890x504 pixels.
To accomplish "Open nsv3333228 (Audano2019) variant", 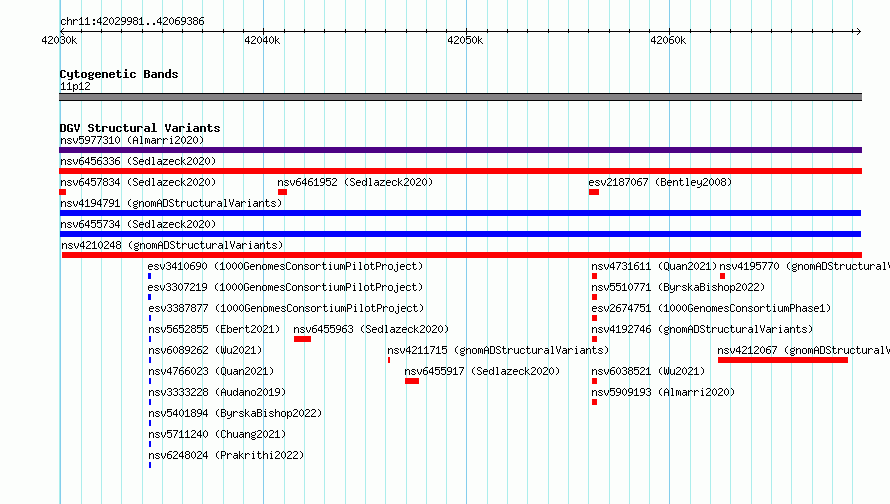I will tap(217, 392).
